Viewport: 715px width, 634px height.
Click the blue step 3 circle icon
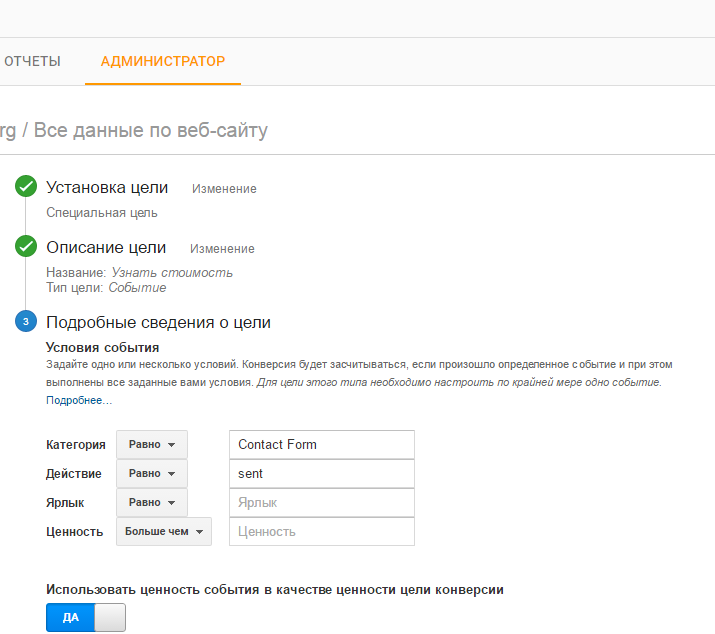coord(27,322)
